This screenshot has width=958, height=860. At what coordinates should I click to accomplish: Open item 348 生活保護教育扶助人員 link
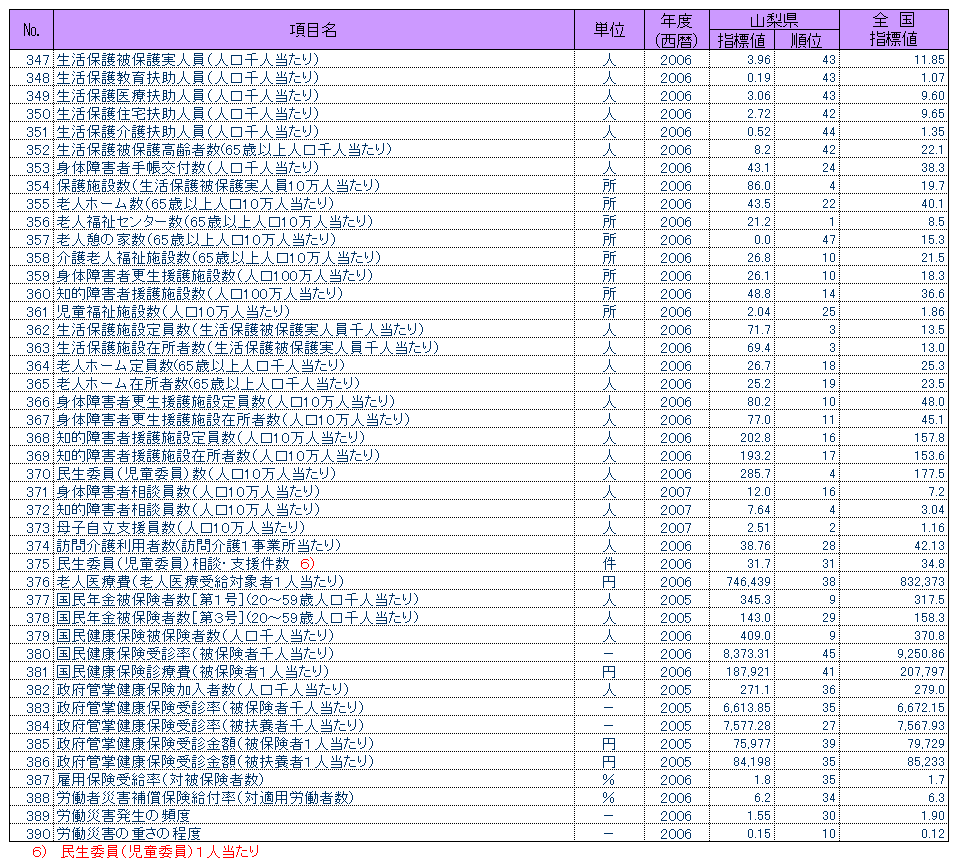coord(188,78)
